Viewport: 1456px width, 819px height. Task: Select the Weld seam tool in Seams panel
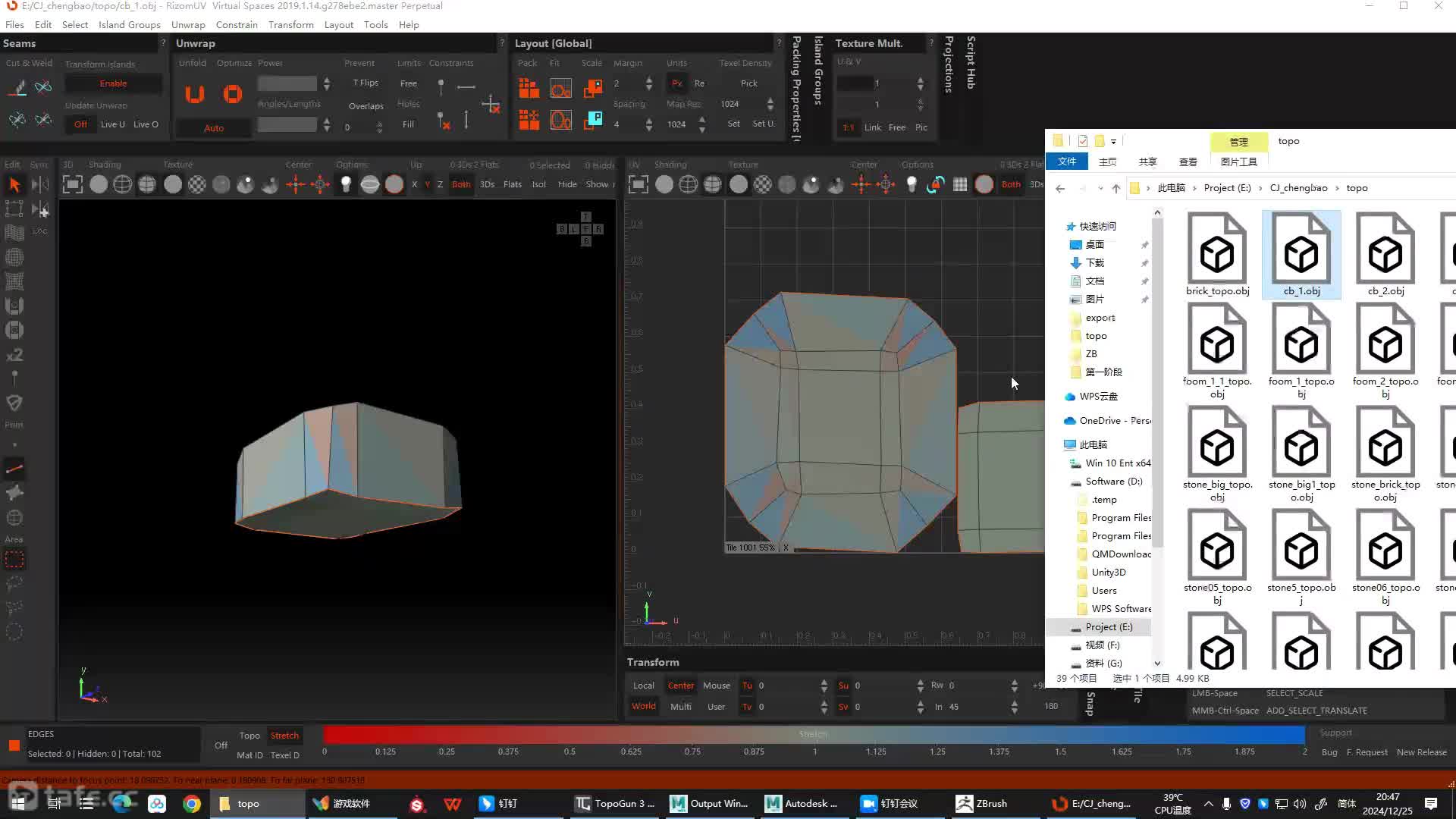[x=43, y=87]
